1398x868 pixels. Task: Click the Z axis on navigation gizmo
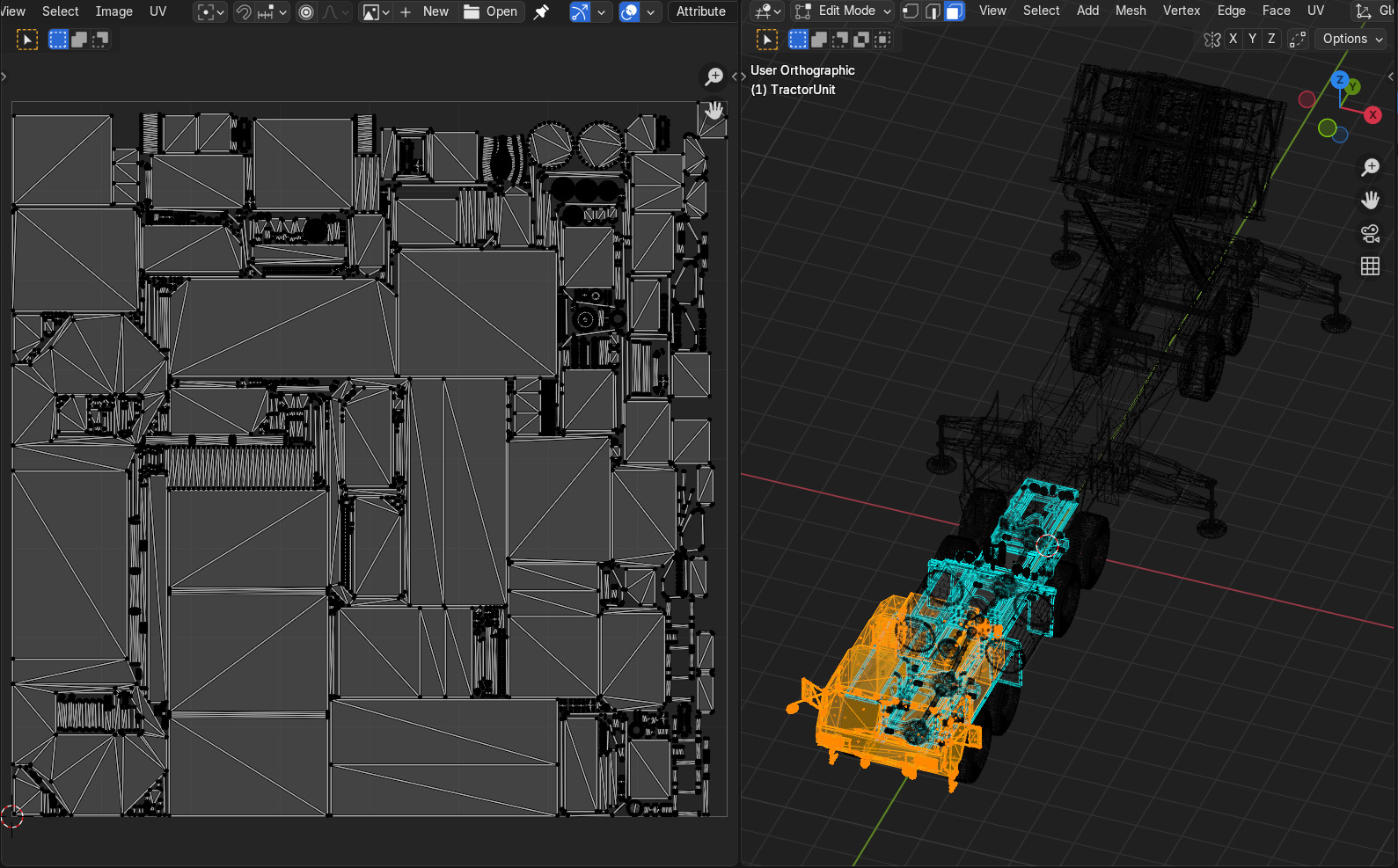tap(1340, 80)
